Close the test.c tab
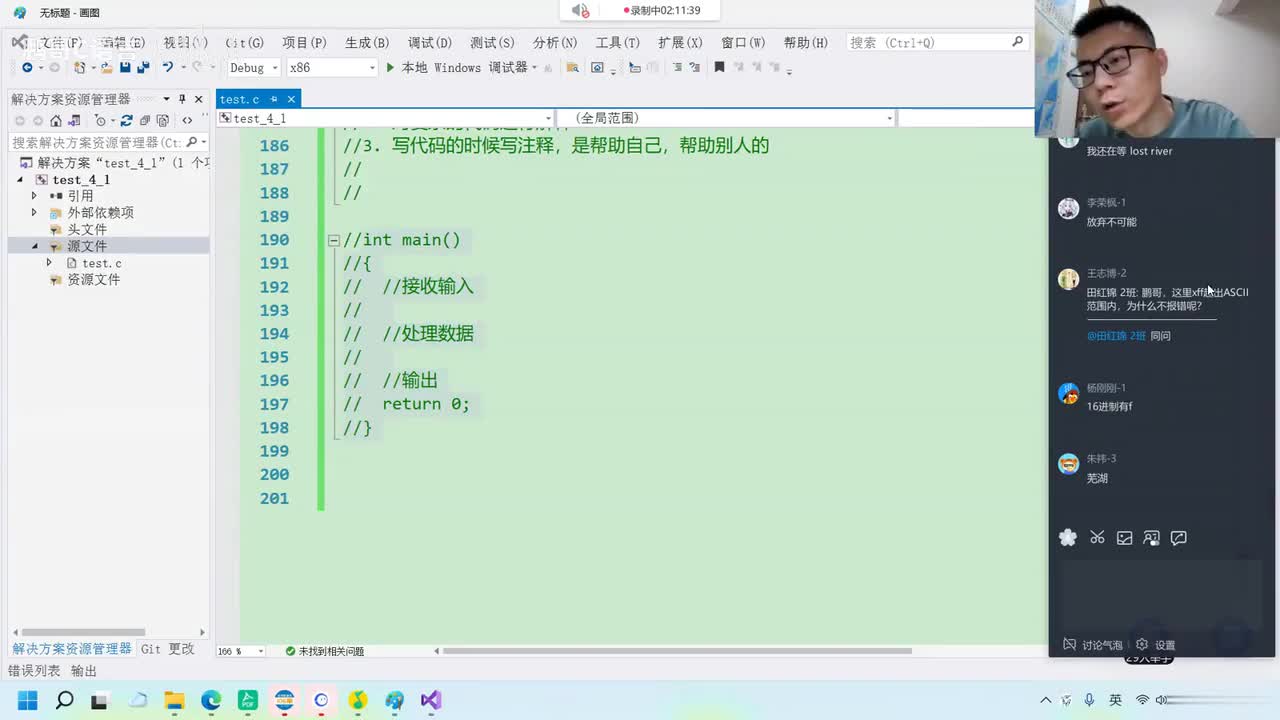This screenshot has width=1280, height=720. [x=291, y=99]
